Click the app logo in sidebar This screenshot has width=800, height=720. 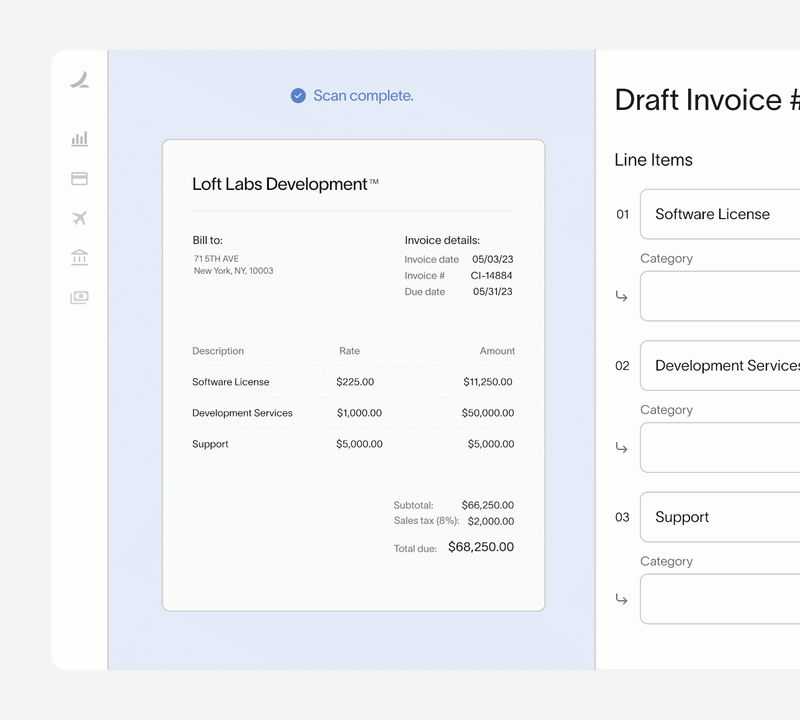pos(80,80)
